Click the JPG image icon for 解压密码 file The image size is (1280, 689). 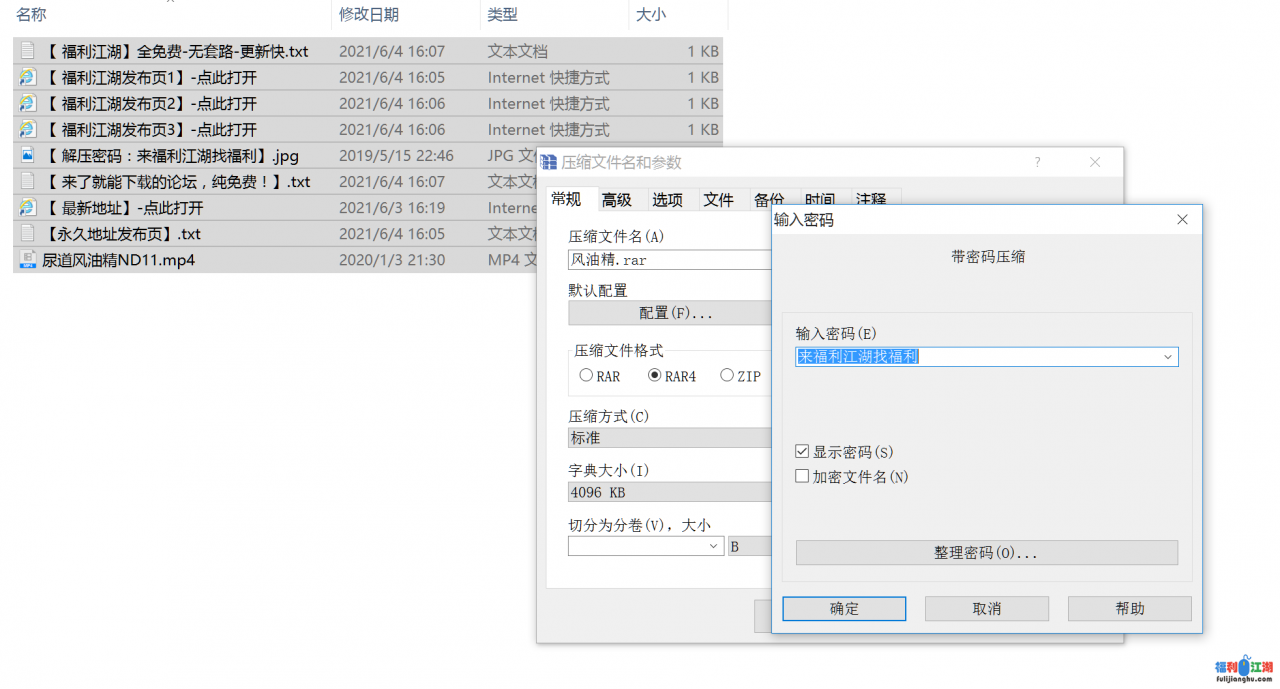coord(27,156)
